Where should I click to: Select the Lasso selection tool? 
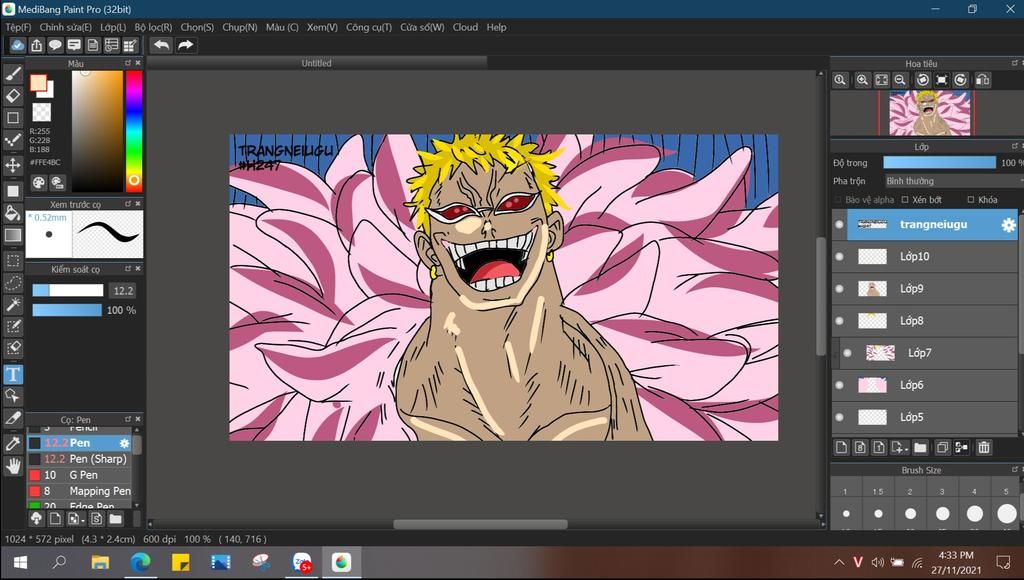coord(13,283)
